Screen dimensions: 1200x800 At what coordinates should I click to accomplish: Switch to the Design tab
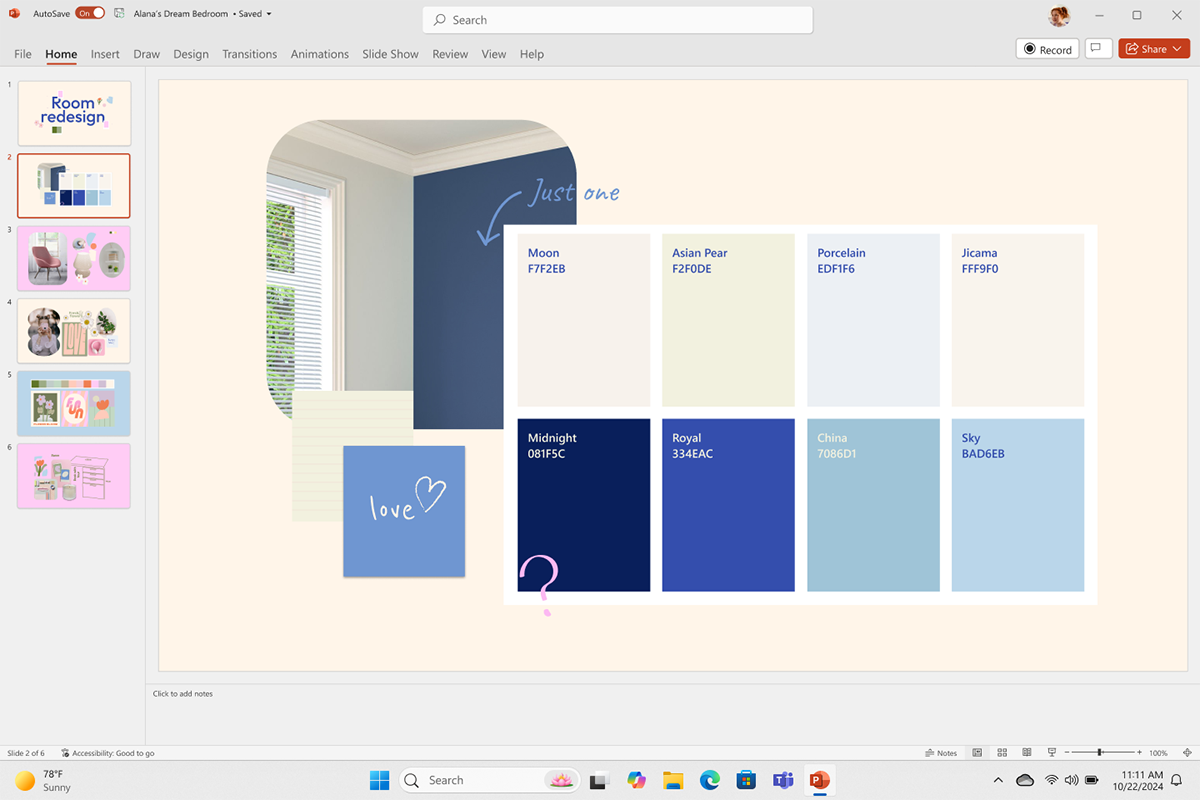pyautogui.click(x=191, y=54)
